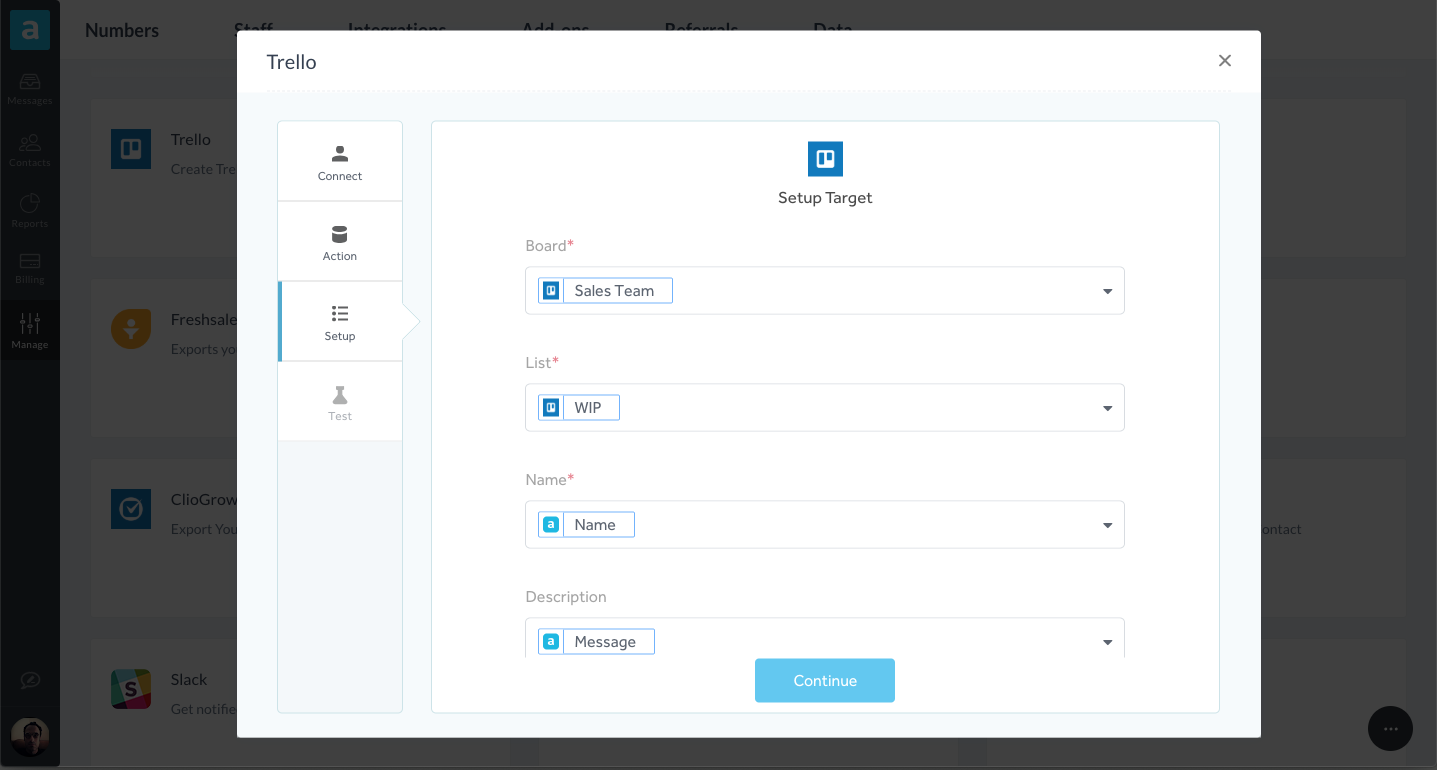1437x770 pixels.
Task: Open Billing in the left sidebar
Action: coord(30,270)
